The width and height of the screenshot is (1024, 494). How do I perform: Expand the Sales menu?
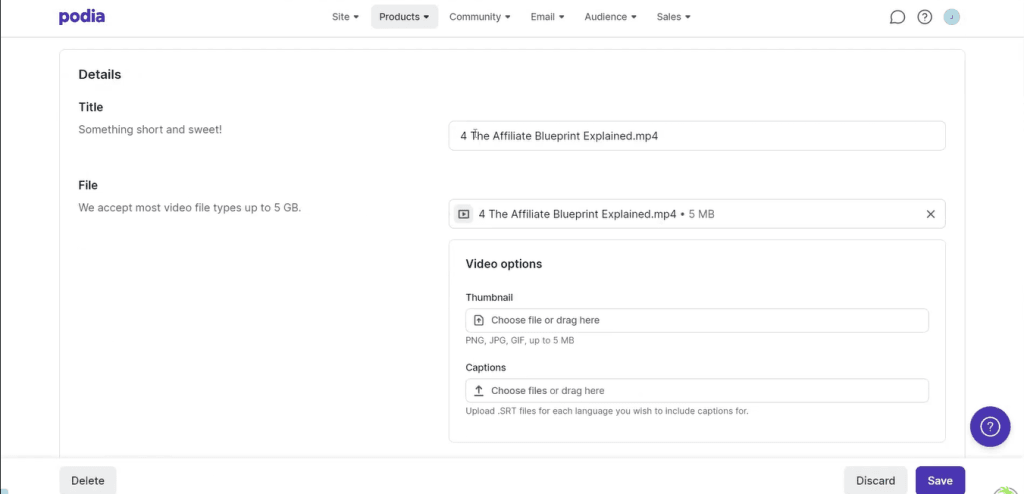click(673, 17)
